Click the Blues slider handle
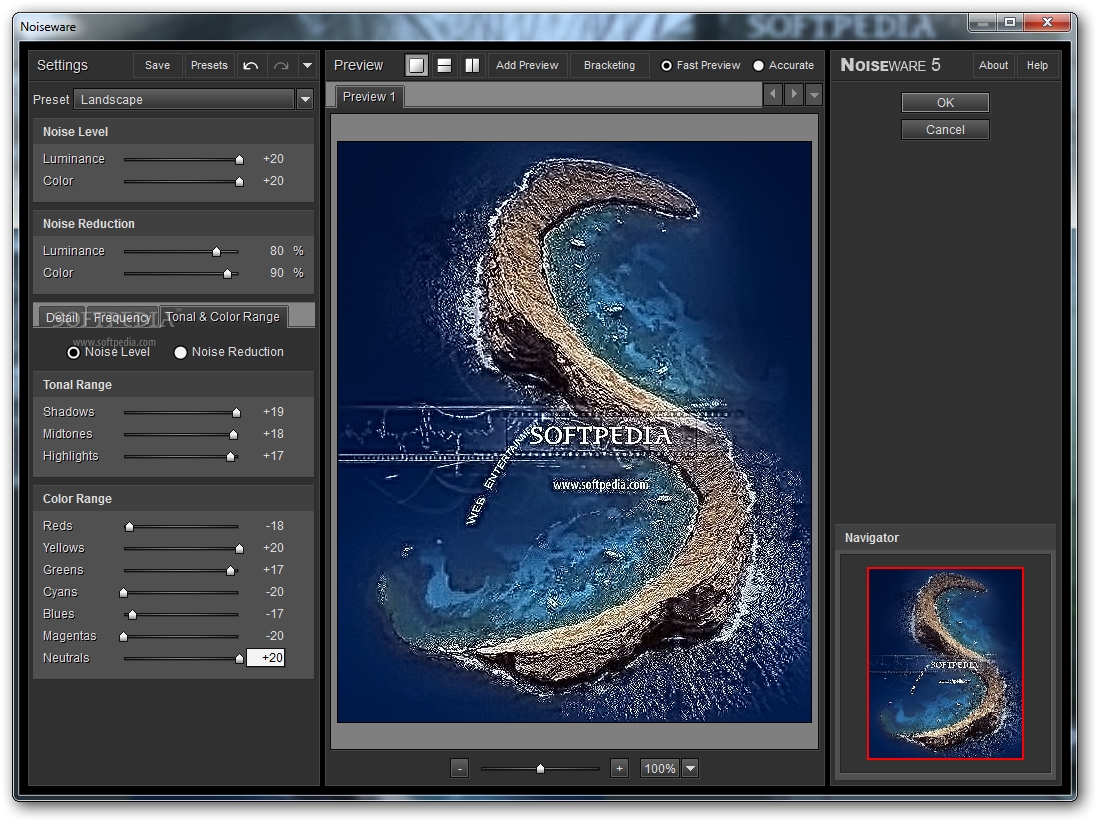Viewport: 1098px width, 822px height. click(132, 614)
